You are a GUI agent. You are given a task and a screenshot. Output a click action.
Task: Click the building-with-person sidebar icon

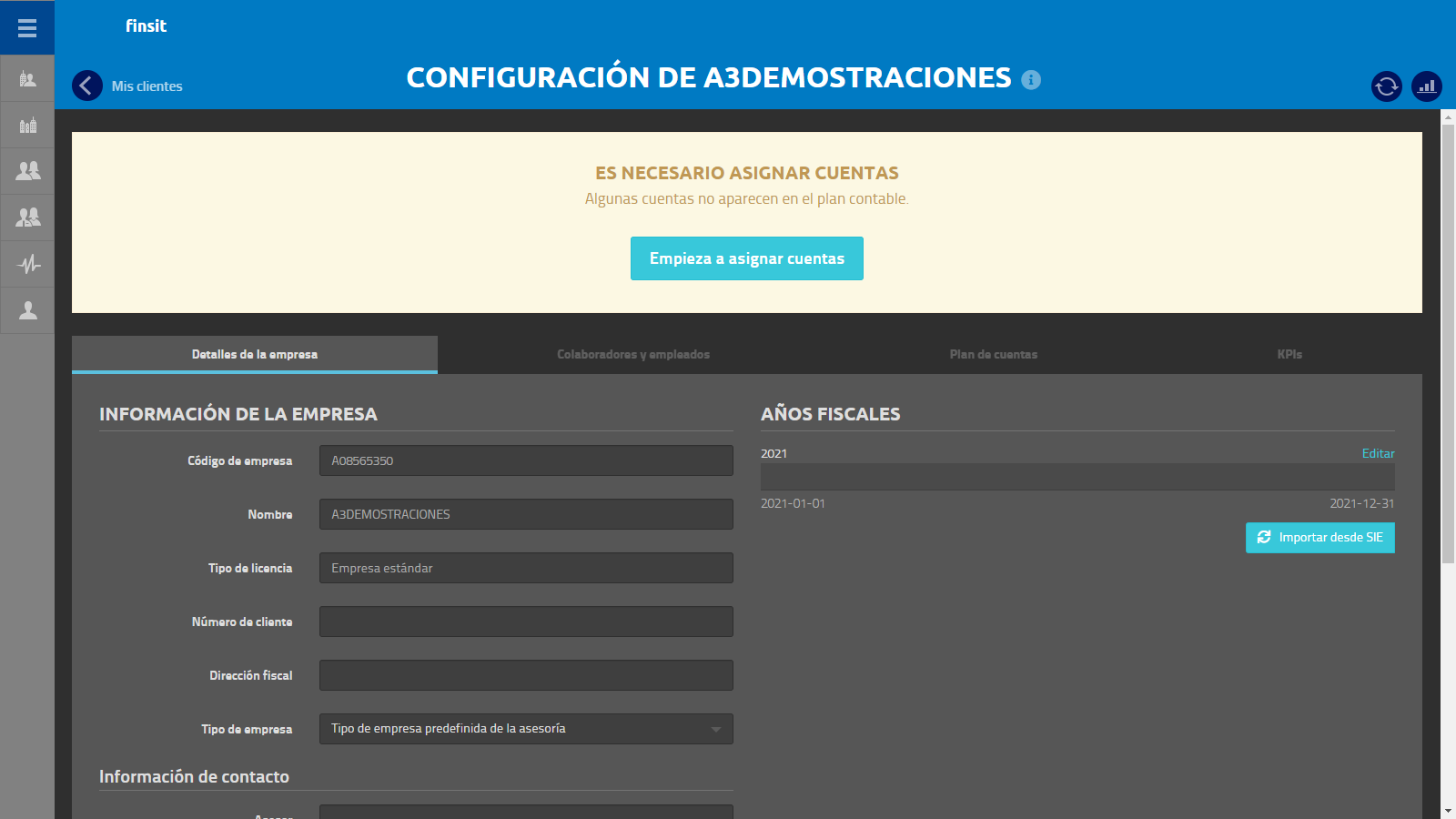point(27,79)
